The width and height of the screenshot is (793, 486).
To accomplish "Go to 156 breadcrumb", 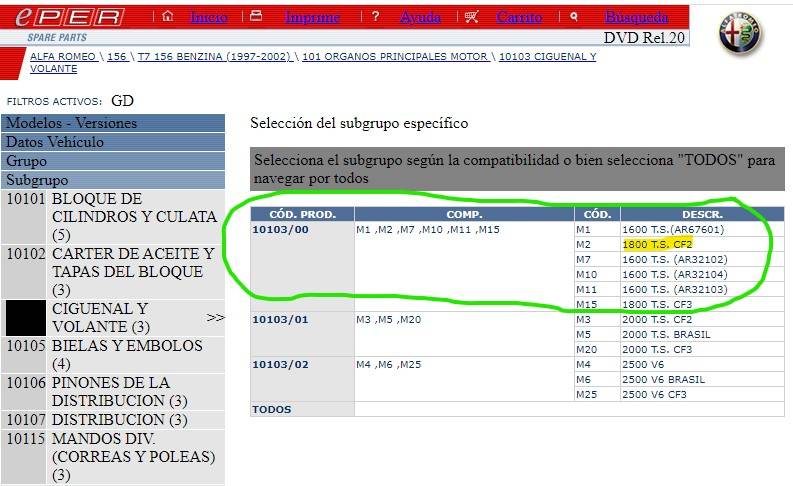I will 117,57.
